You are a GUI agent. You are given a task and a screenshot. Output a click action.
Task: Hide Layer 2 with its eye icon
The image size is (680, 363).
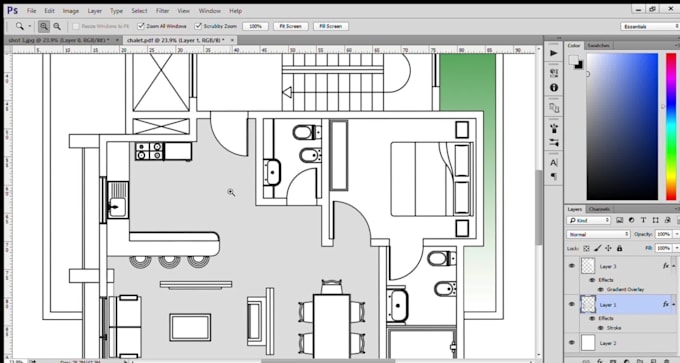point(572,343)
